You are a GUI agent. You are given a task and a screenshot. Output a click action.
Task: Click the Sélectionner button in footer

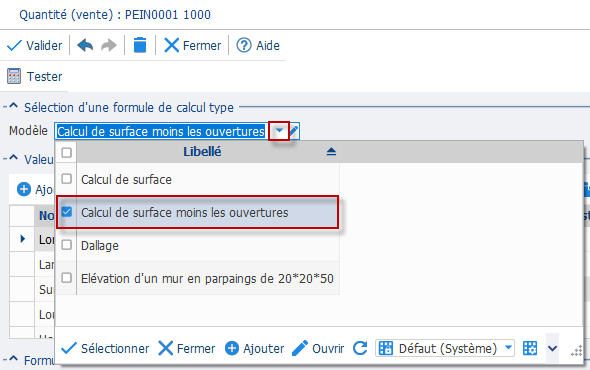coord(105,348)
